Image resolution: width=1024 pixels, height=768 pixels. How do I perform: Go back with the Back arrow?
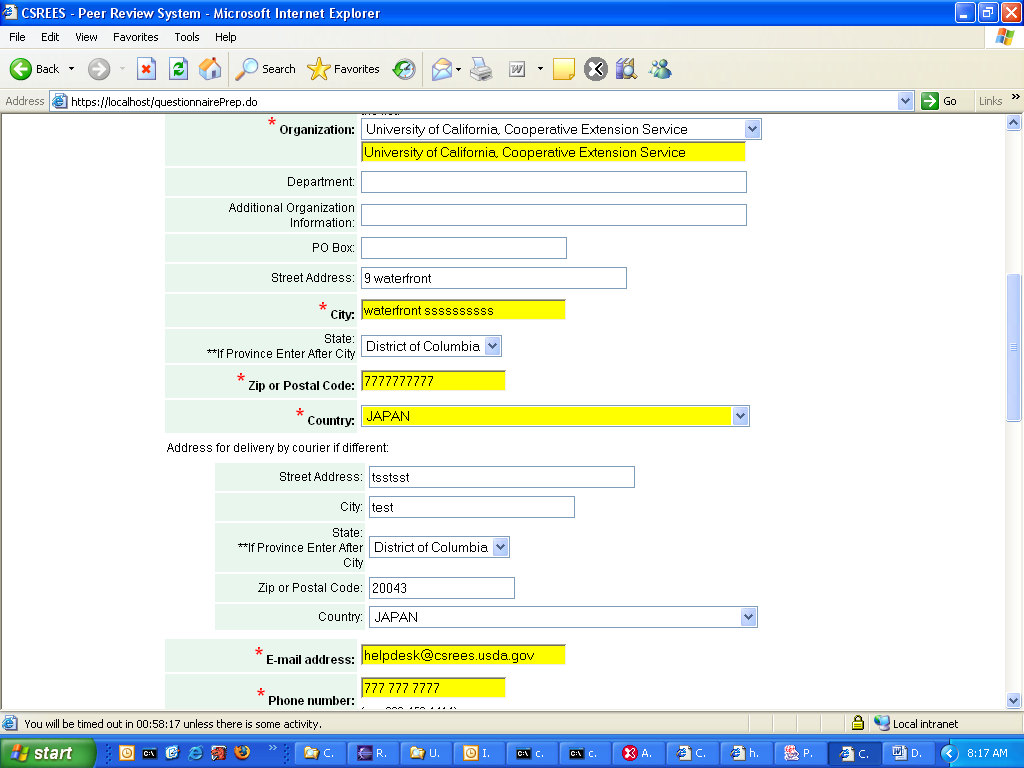[x=34, y=69]
